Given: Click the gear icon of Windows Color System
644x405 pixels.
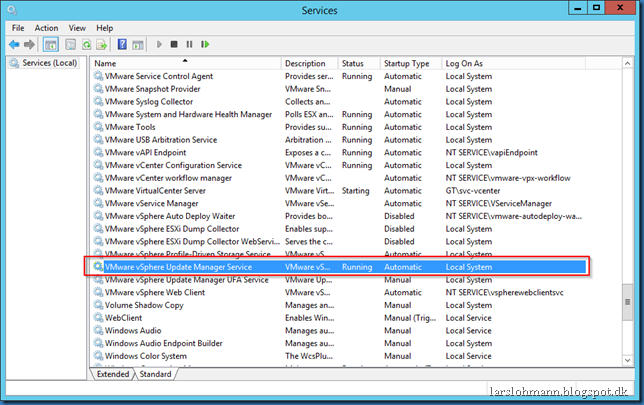Looking at the screenshot, I should [x=98, y=356].
